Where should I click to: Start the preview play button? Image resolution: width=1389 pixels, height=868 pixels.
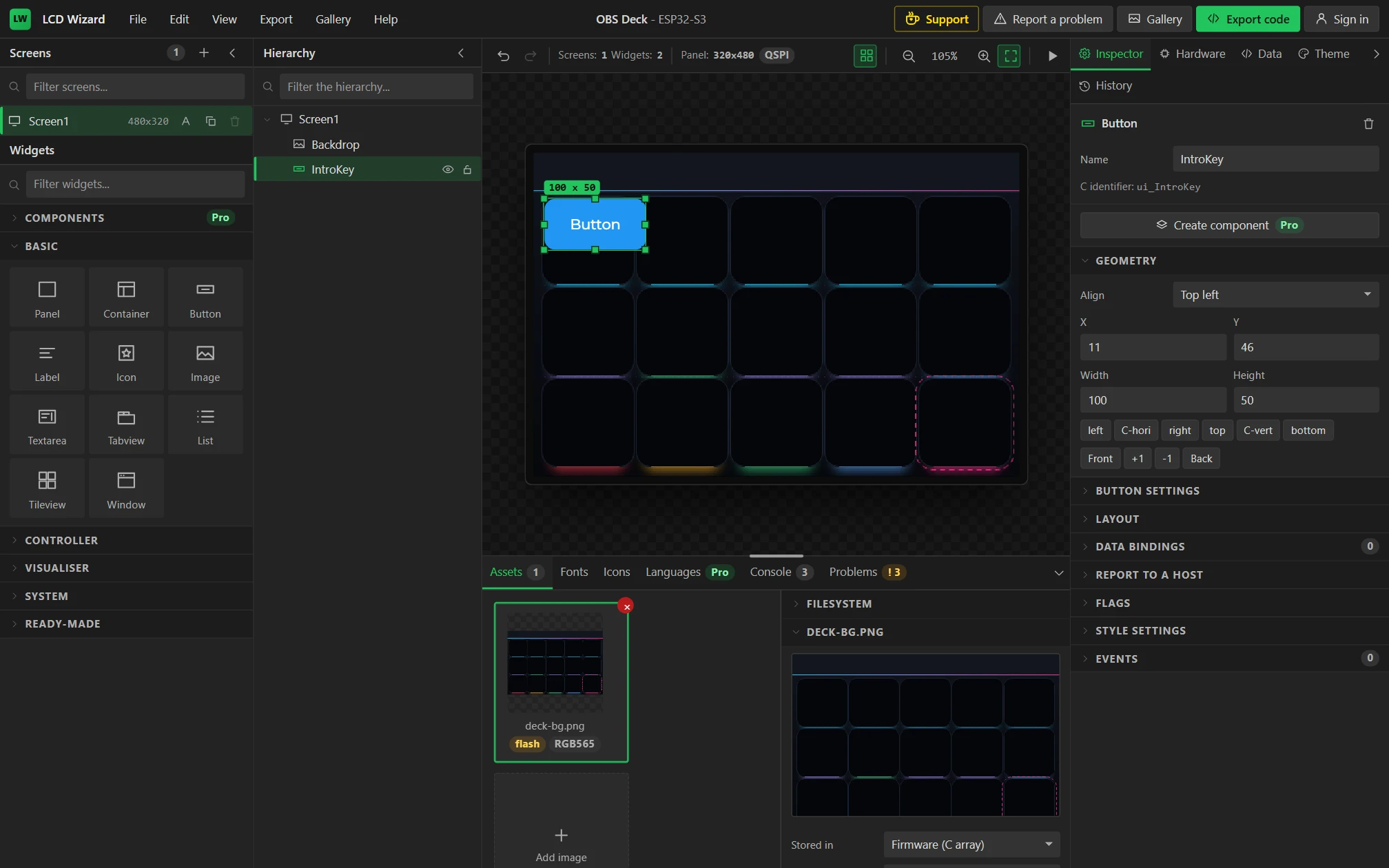coord(1052,56)
